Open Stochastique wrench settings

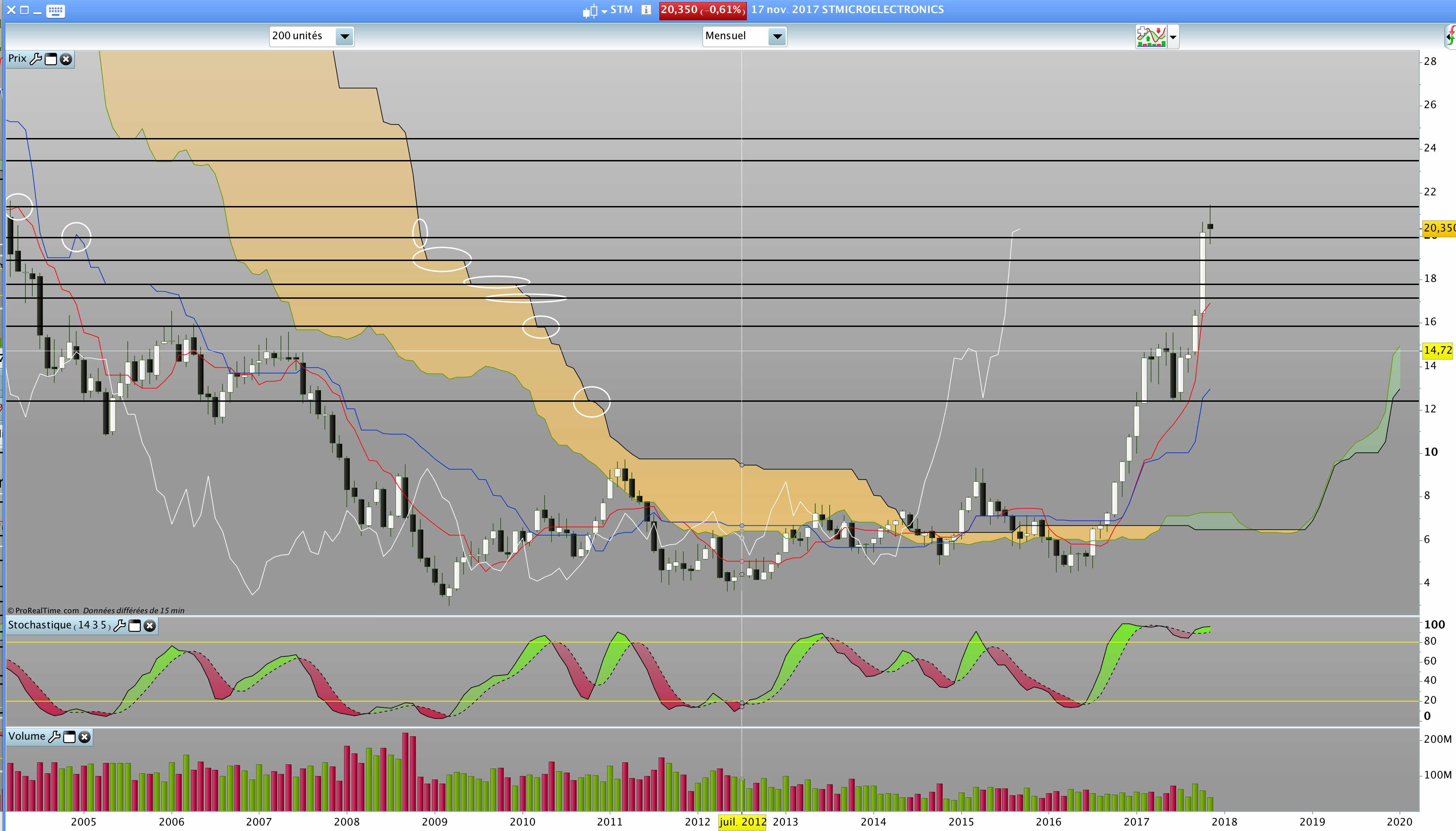click(x=120, y=626)
